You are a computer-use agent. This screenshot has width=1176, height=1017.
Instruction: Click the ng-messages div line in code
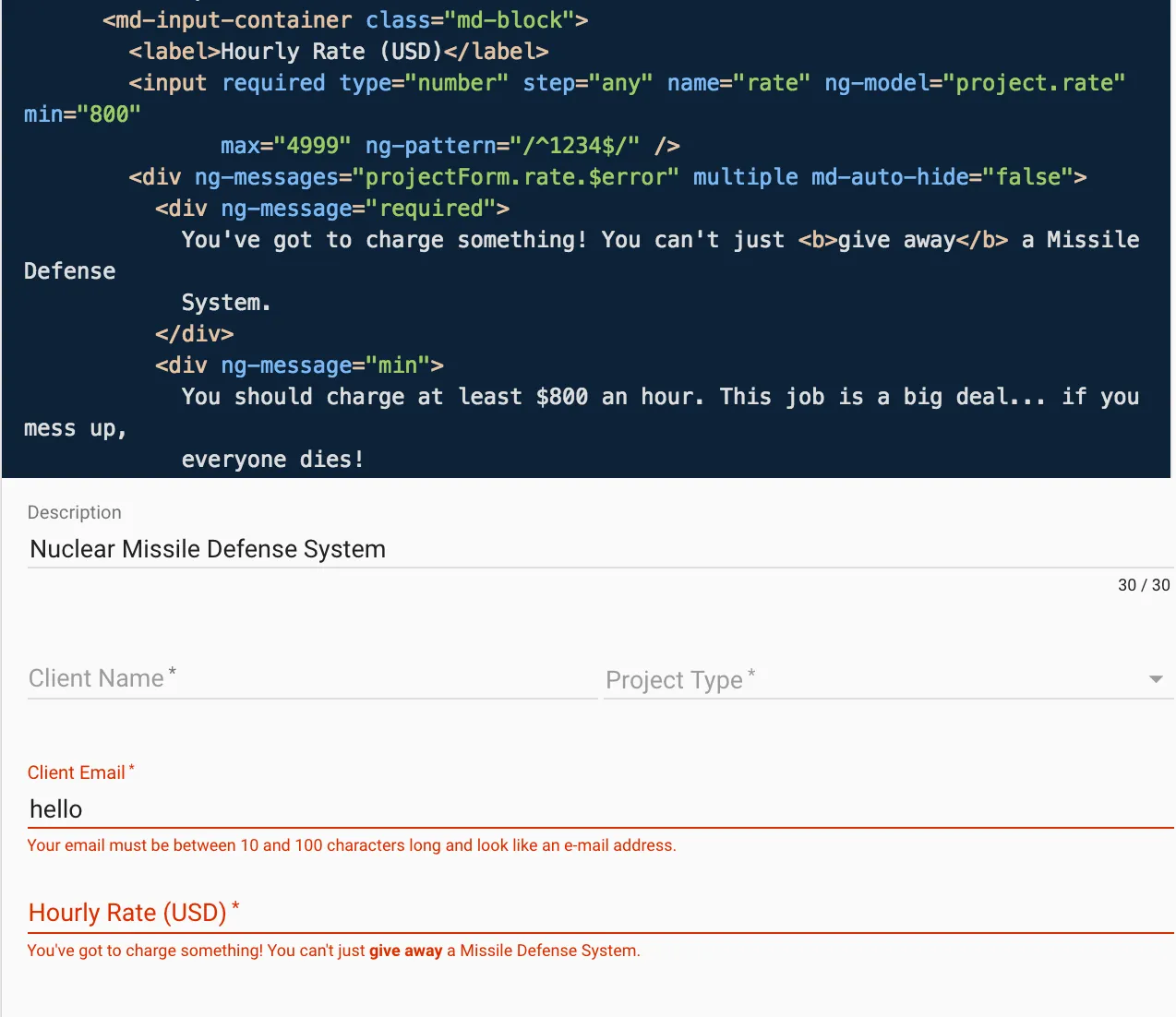point(607,177)
